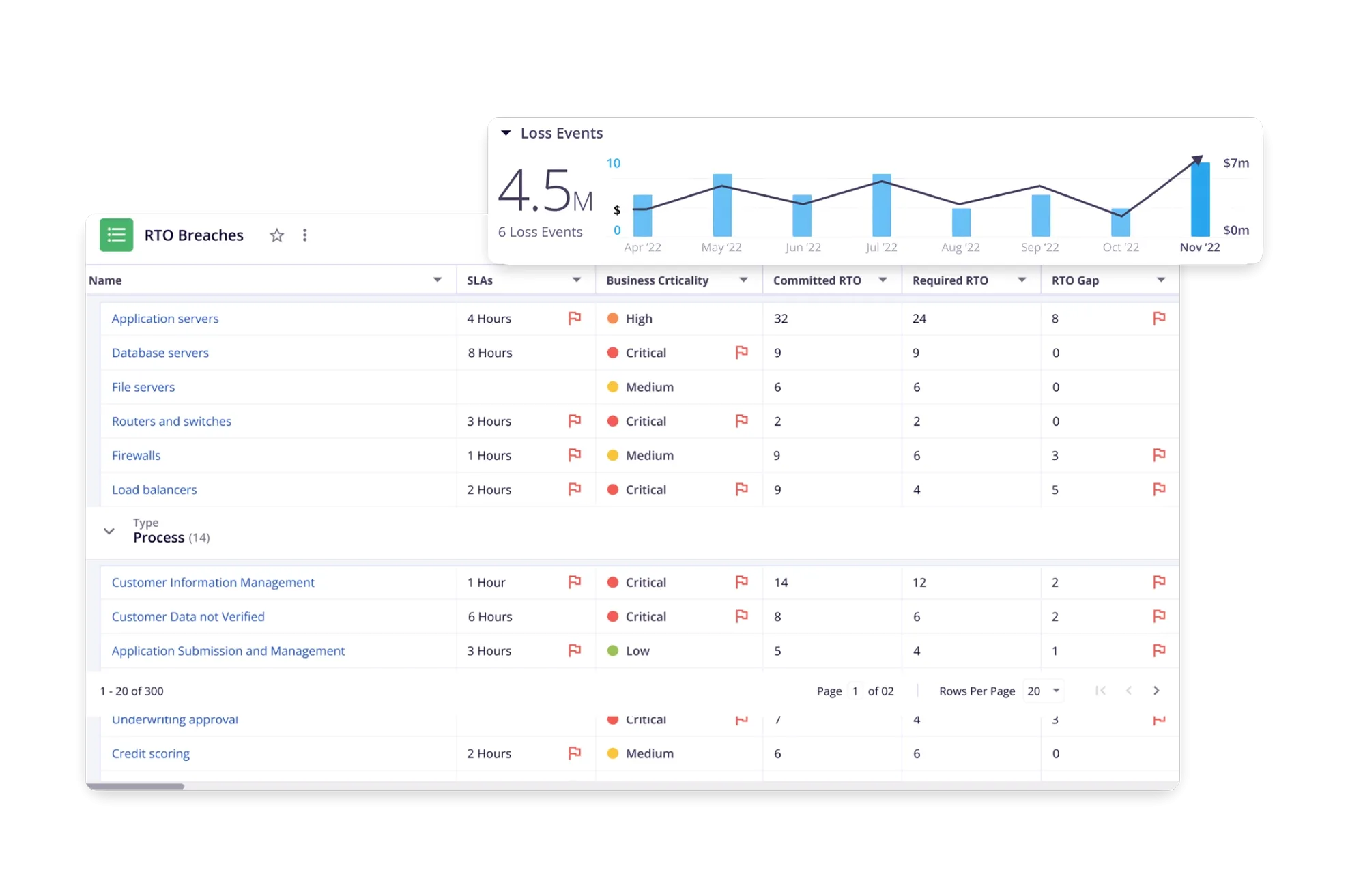Click the page number input field
This screenshot has height=896, width=1348.
click(x=855, y=691)
